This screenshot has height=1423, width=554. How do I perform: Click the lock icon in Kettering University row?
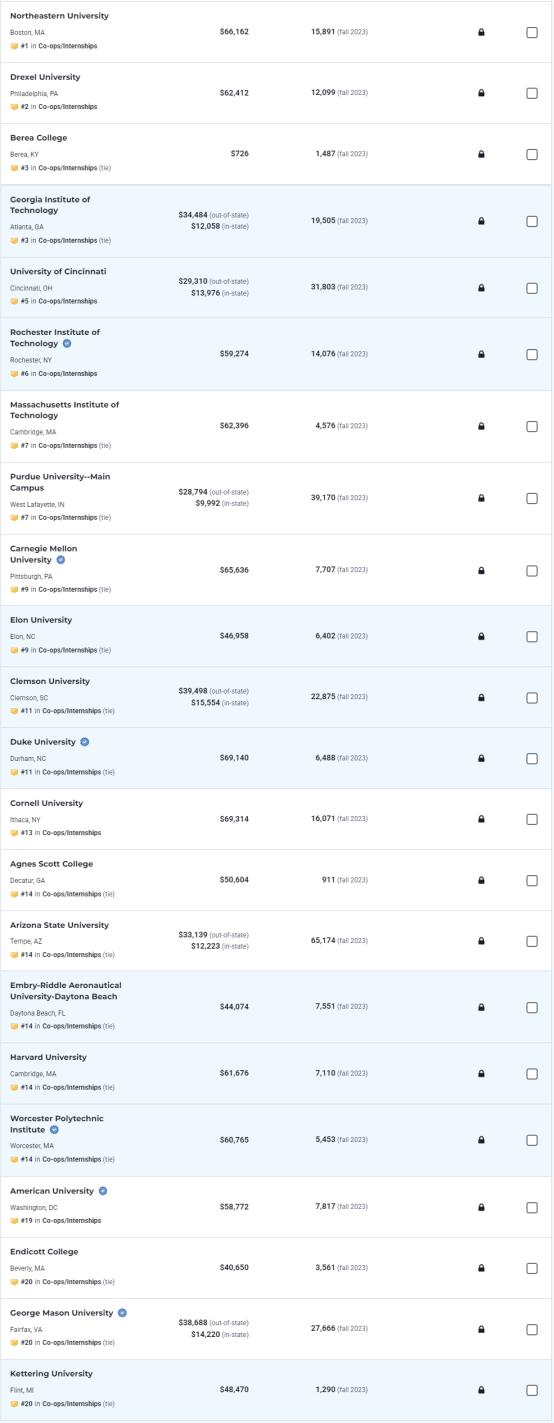click(481, 1390)
